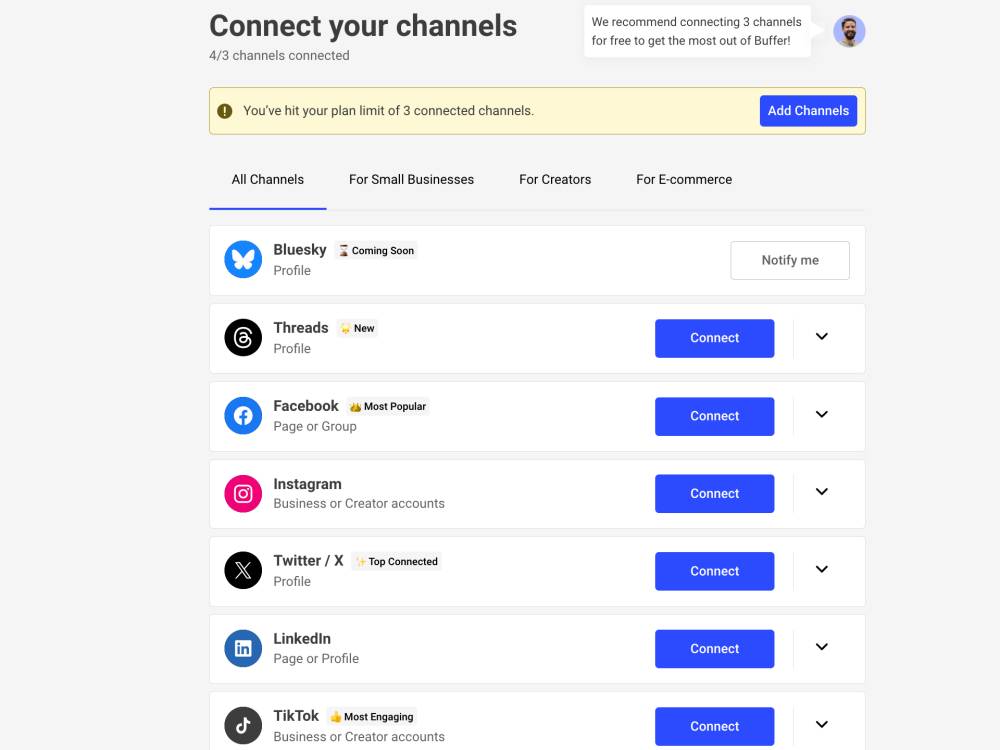Click the Bluesky butterfly icon
The image size is (1000, 750).
[x=243, y=260]
